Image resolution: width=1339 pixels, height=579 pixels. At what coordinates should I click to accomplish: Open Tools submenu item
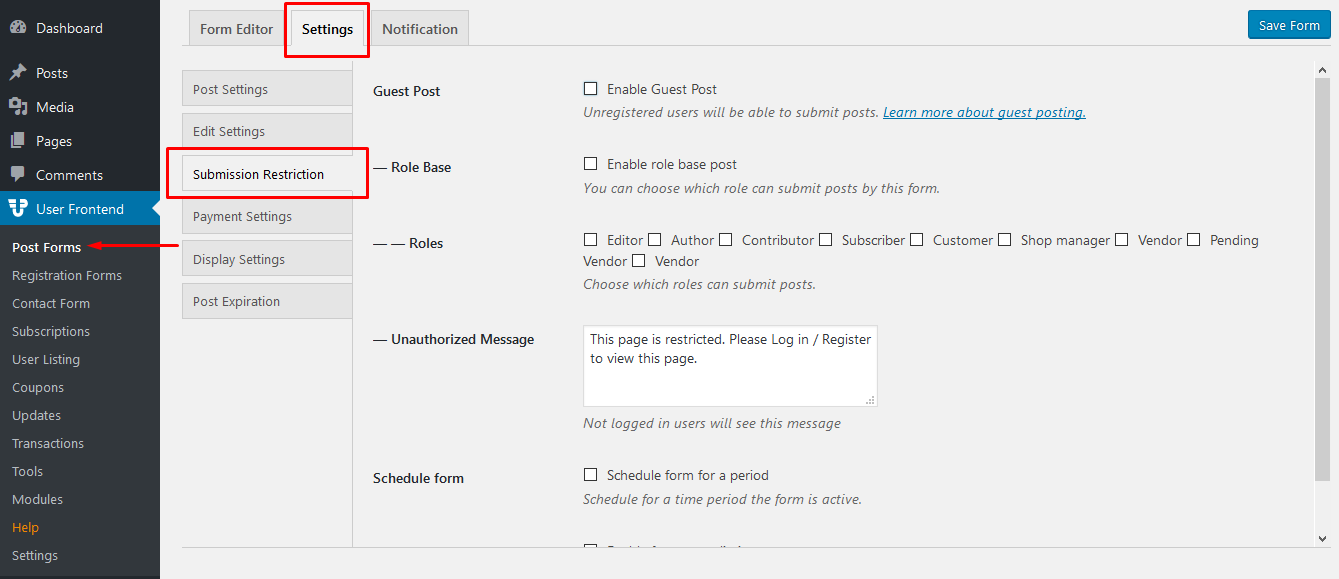point(28,471)
